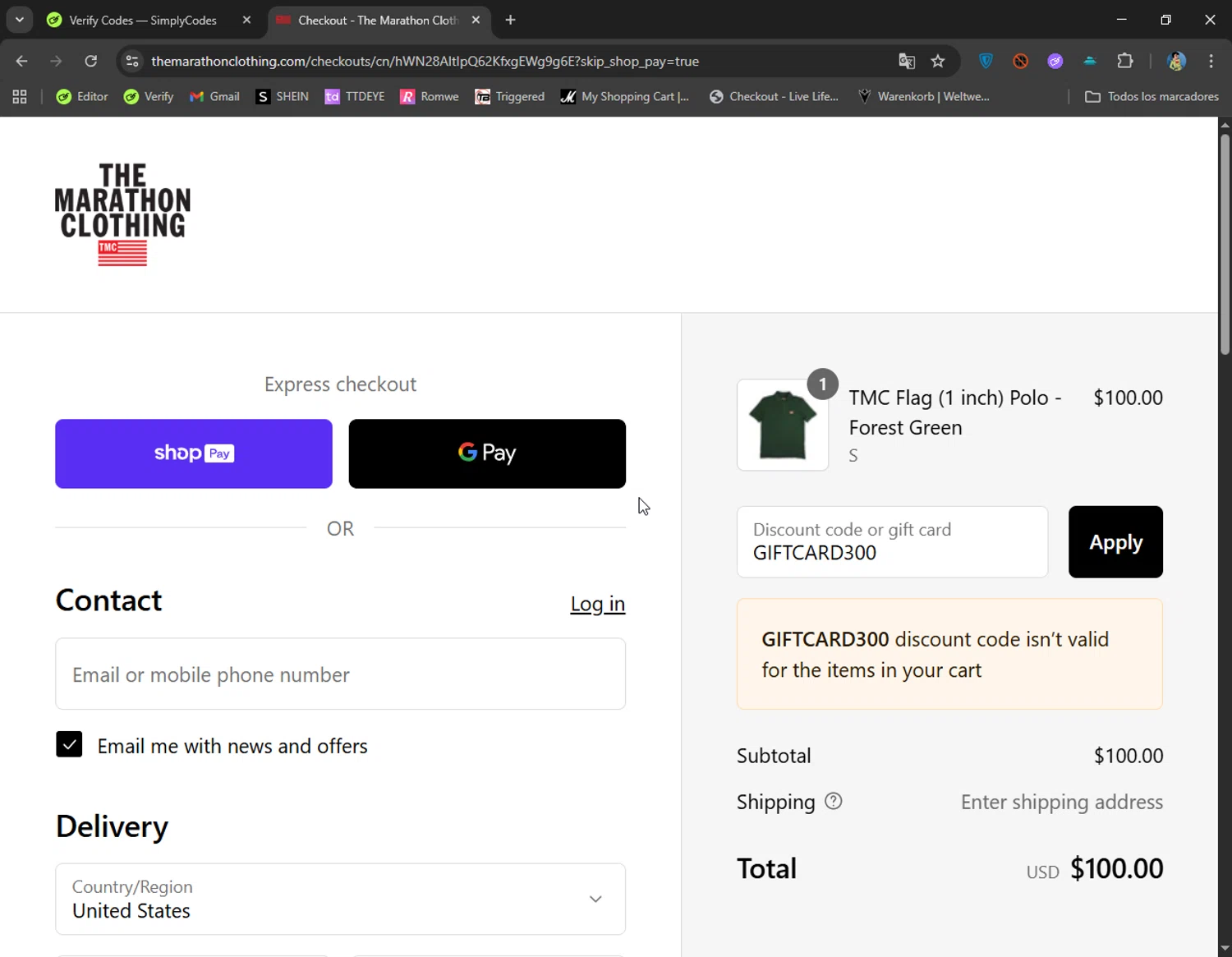This screenshot has width=1232, height=957.
Task: Expand Country/Region United States dropdown
Action: click(x=340, y=899)
